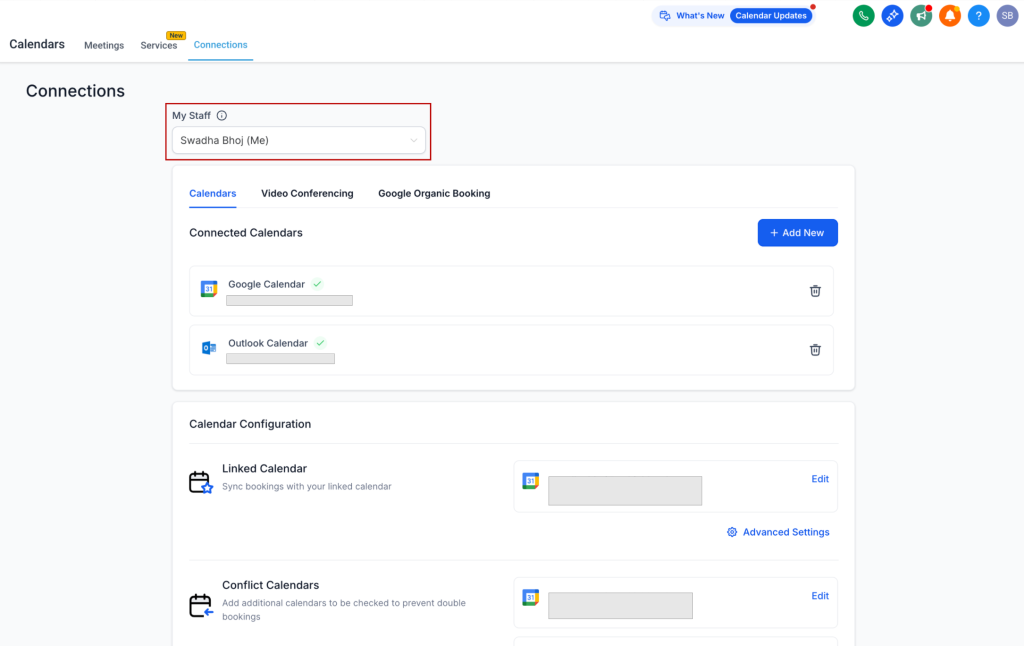Switch to the Services tab
Screen dimensions: 1024x646
coord(159,45)
